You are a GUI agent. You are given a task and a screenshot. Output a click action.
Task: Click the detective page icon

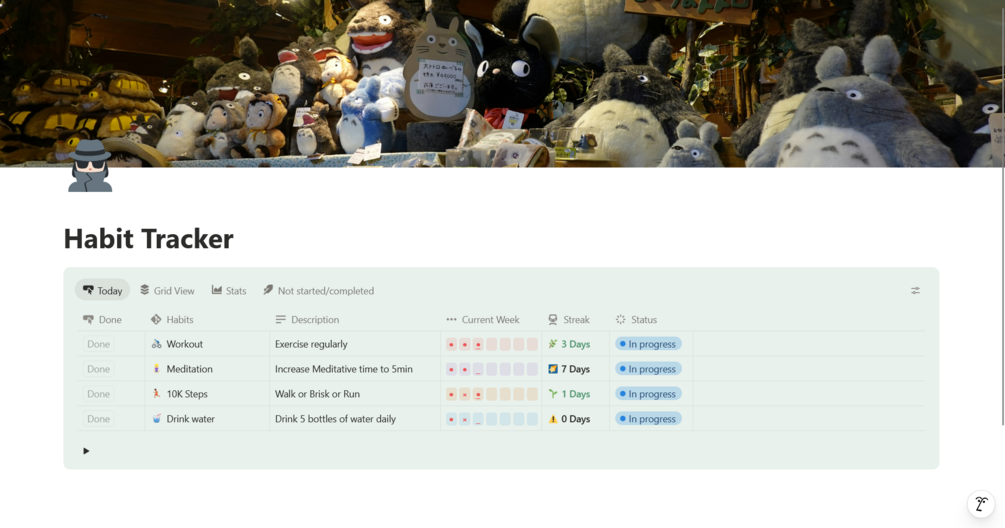[90, 166]
